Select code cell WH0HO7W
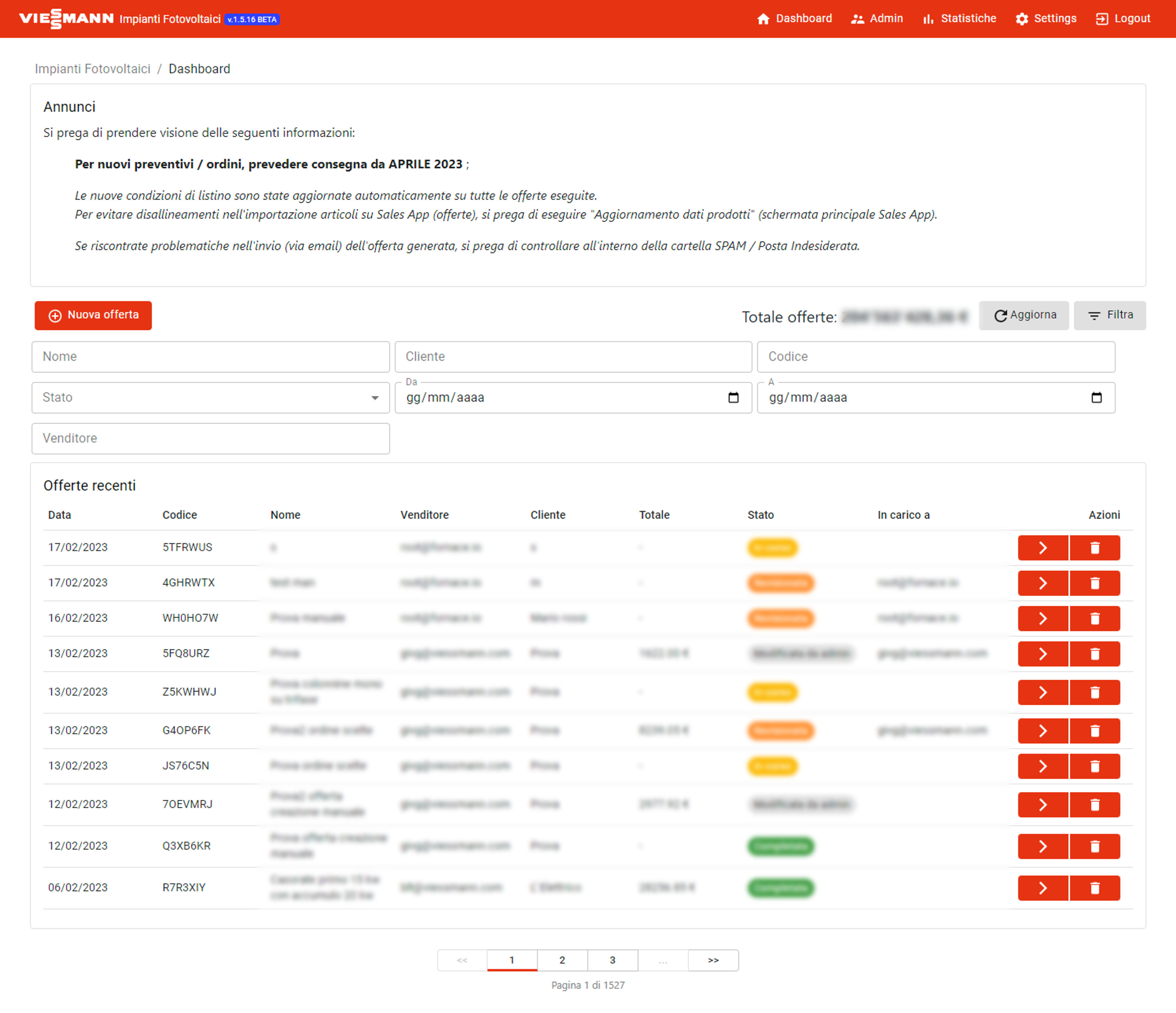This screenshot has width=1176, height=1013. coord(190,617)
